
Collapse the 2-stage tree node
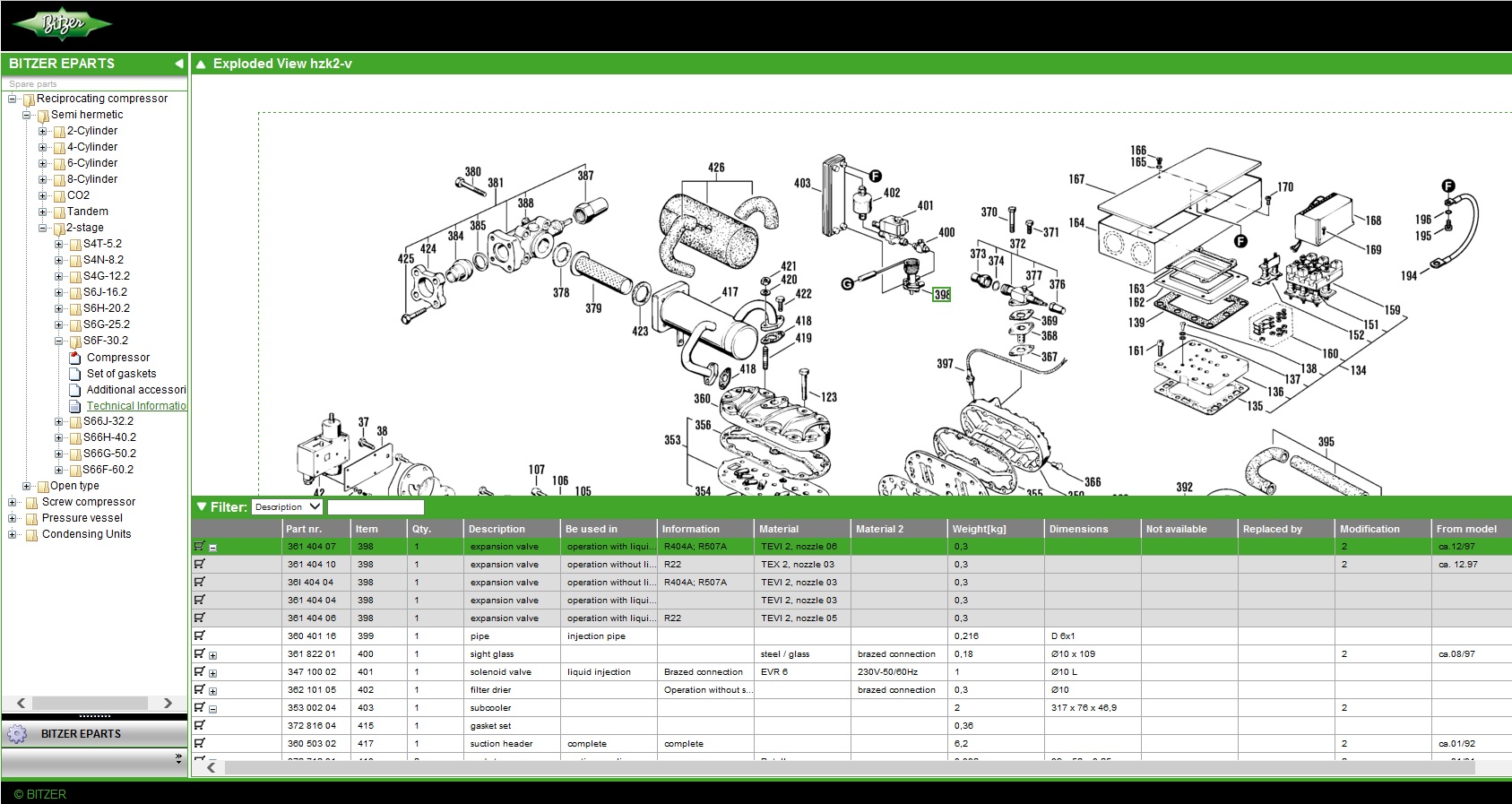tap(42, 228)
